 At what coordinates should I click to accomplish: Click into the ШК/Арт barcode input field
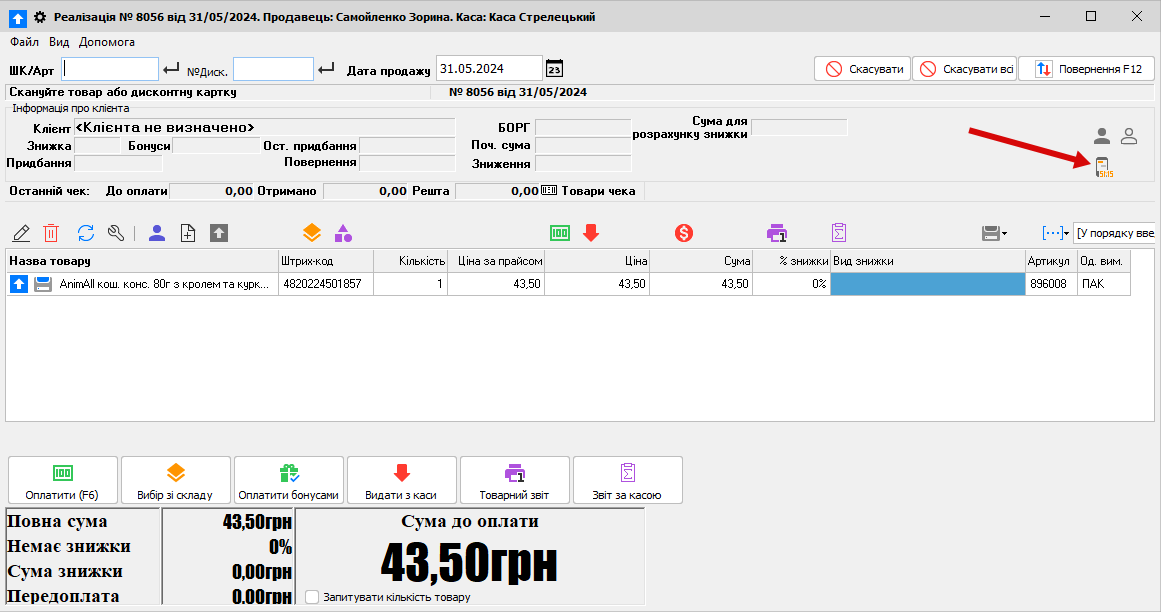click(111, 69)
